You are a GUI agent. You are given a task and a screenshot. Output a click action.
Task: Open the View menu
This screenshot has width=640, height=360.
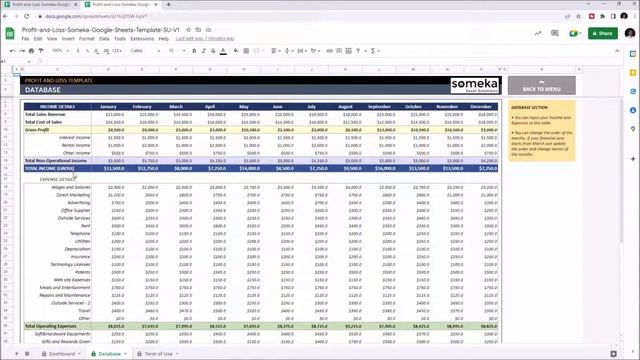pos(52,39)
